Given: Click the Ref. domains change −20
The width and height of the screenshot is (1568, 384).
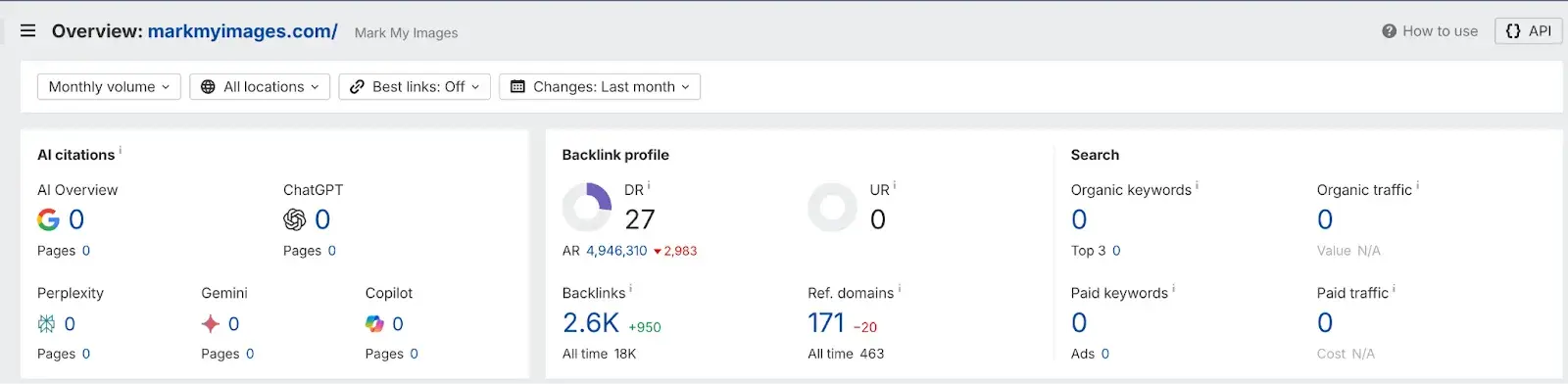Looking at the screenshot, I should coord(865,327).
